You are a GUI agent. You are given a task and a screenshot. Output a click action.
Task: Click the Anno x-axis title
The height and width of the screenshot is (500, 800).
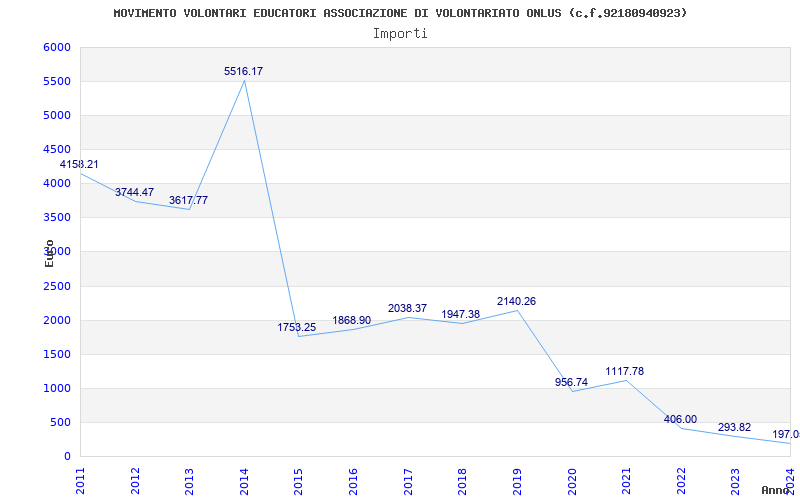point(776,490)
